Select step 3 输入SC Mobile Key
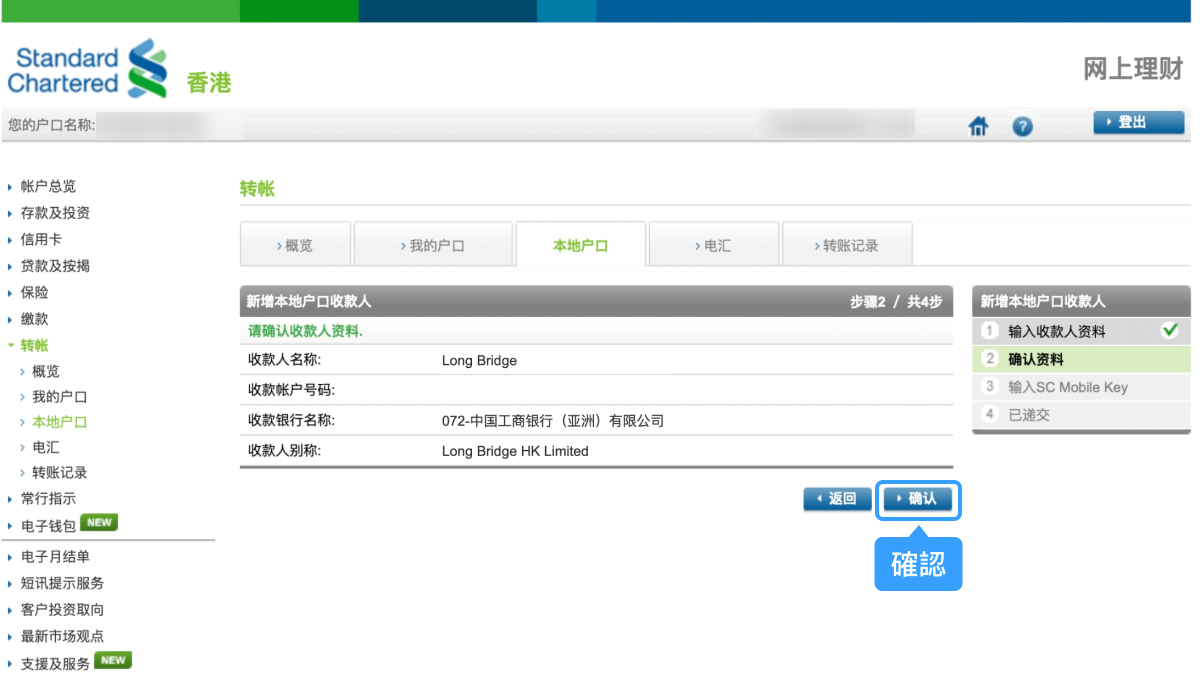Viewport: 1200px width, 680px height. [x=1081, y=387]
